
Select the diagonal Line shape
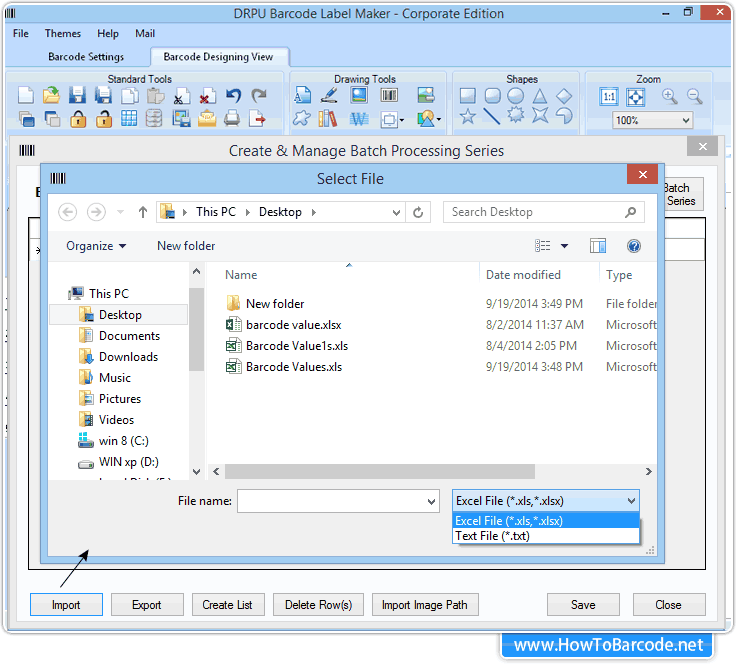coord(491,116)
